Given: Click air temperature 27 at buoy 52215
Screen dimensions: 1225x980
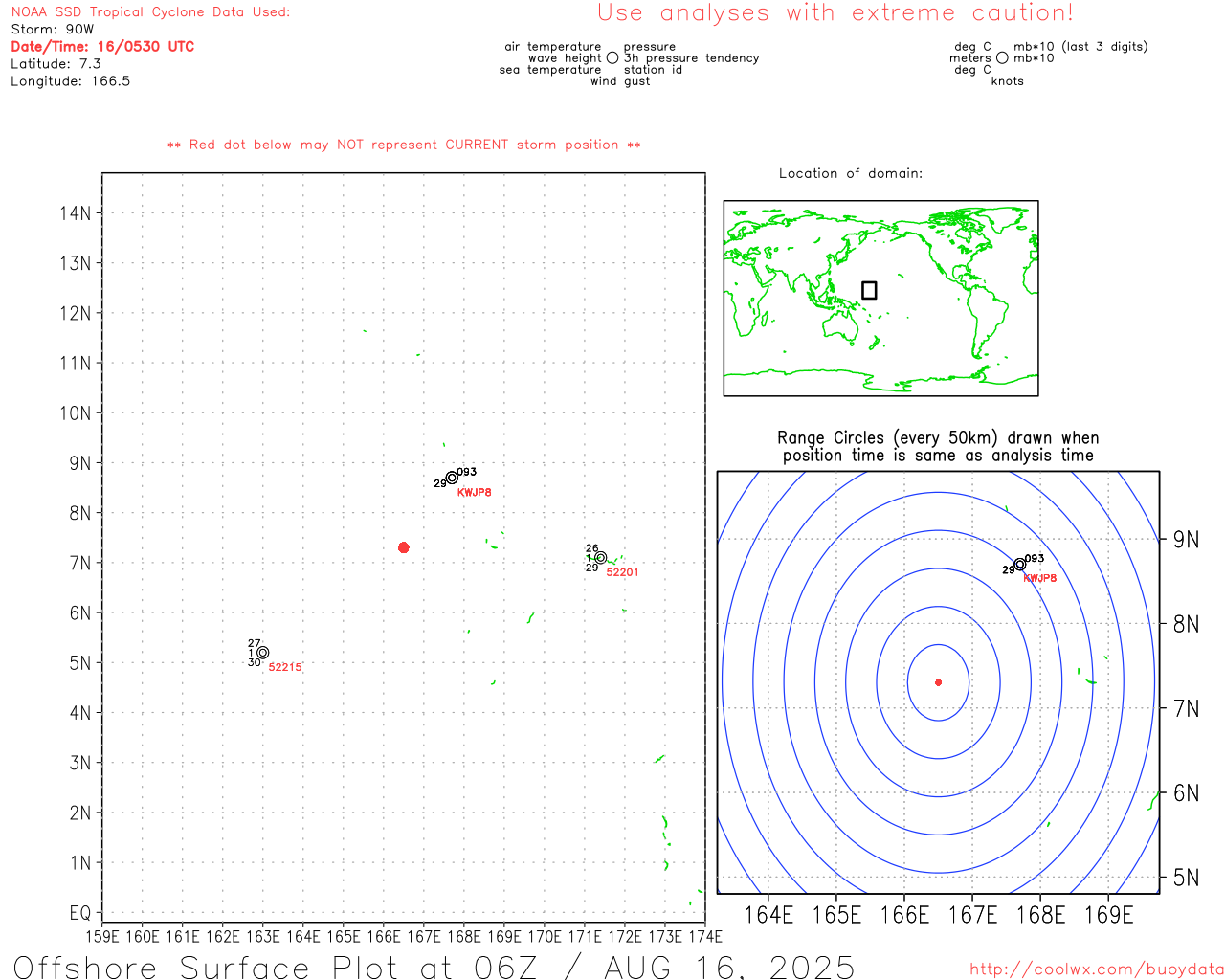Looking at the screenshot, I should coord(254,643).
